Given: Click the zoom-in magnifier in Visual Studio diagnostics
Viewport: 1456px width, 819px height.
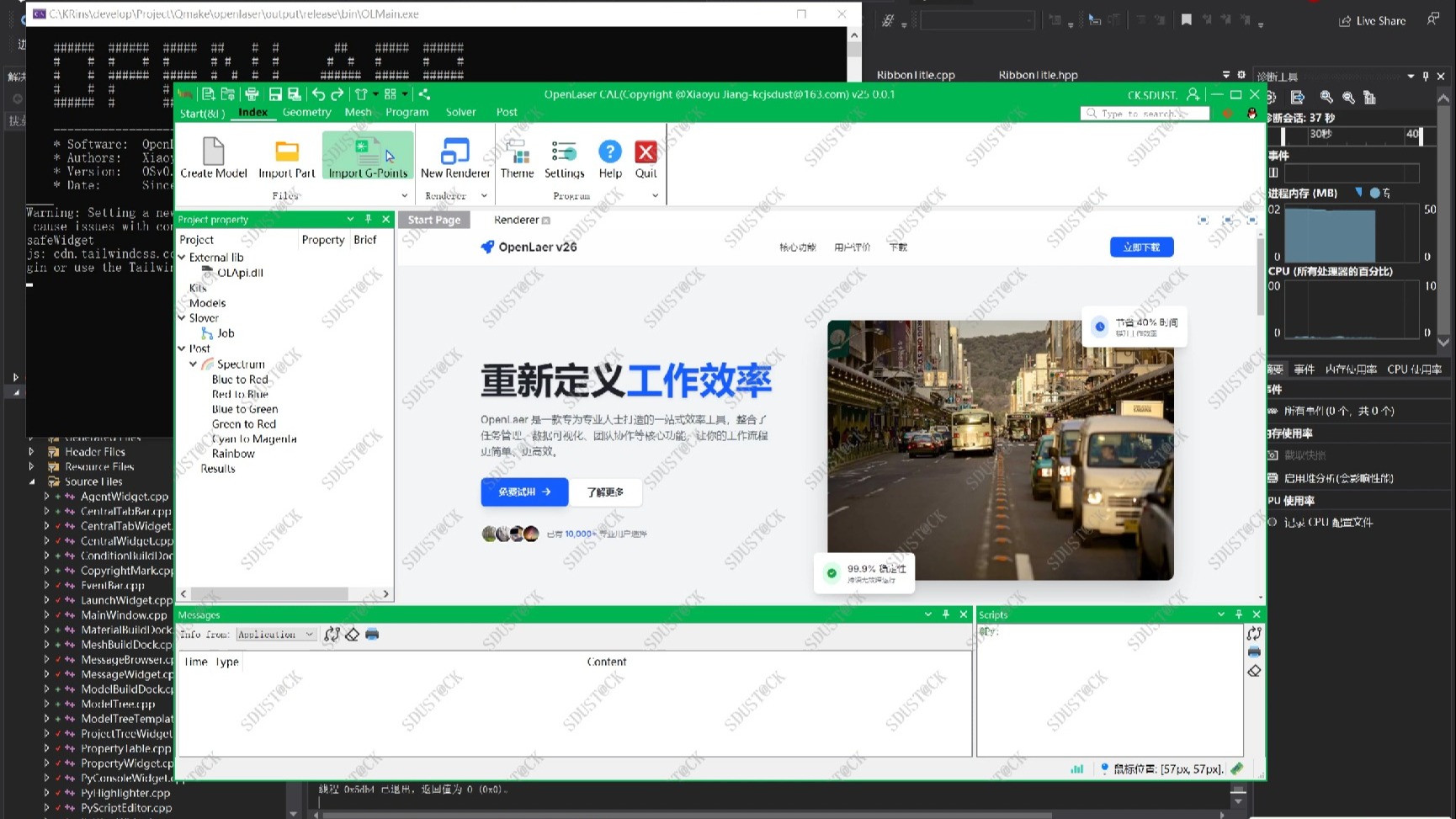Looking at the screenshot, I should 1326,98.
